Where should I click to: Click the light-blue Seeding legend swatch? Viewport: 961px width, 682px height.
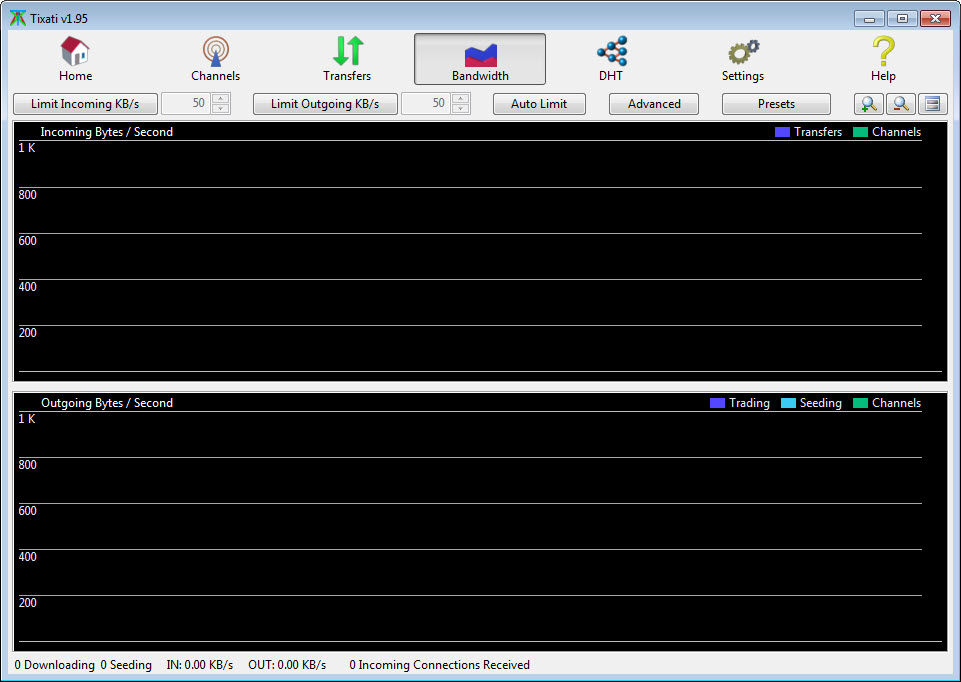click(788, 403)
